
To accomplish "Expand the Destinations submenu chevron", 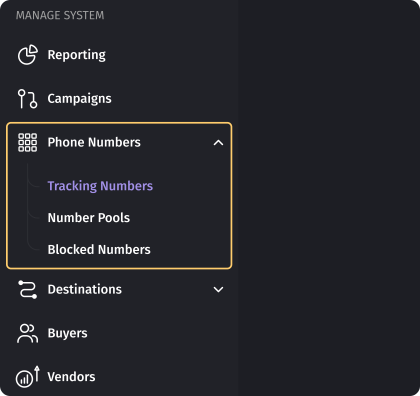I will pyautogui.click(x=218, y=289).
